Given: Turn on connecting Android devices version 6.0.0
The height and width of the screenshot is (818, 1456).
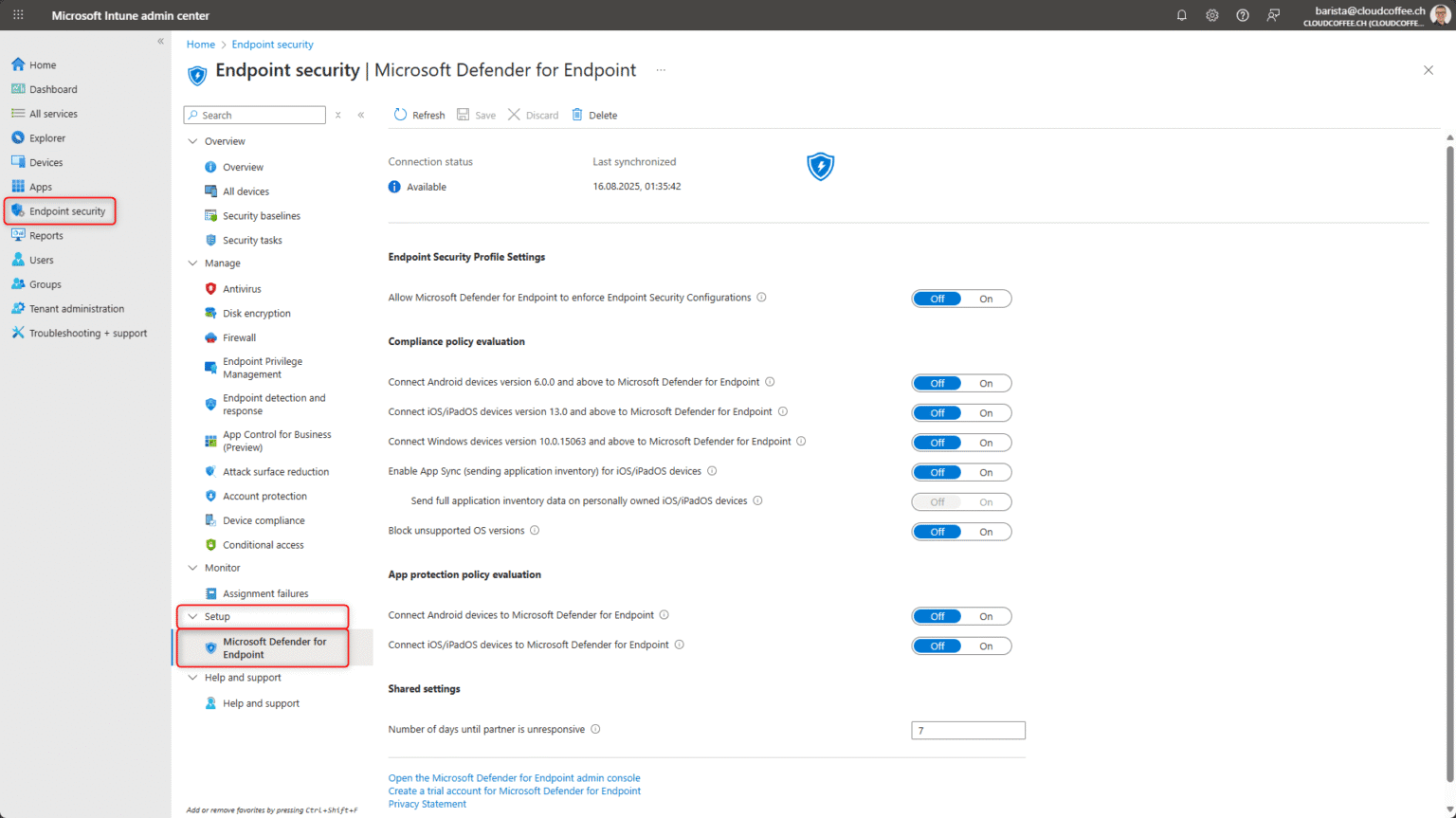Looking at the screenshot, I should pyautogui.click(x=986, y=383).
